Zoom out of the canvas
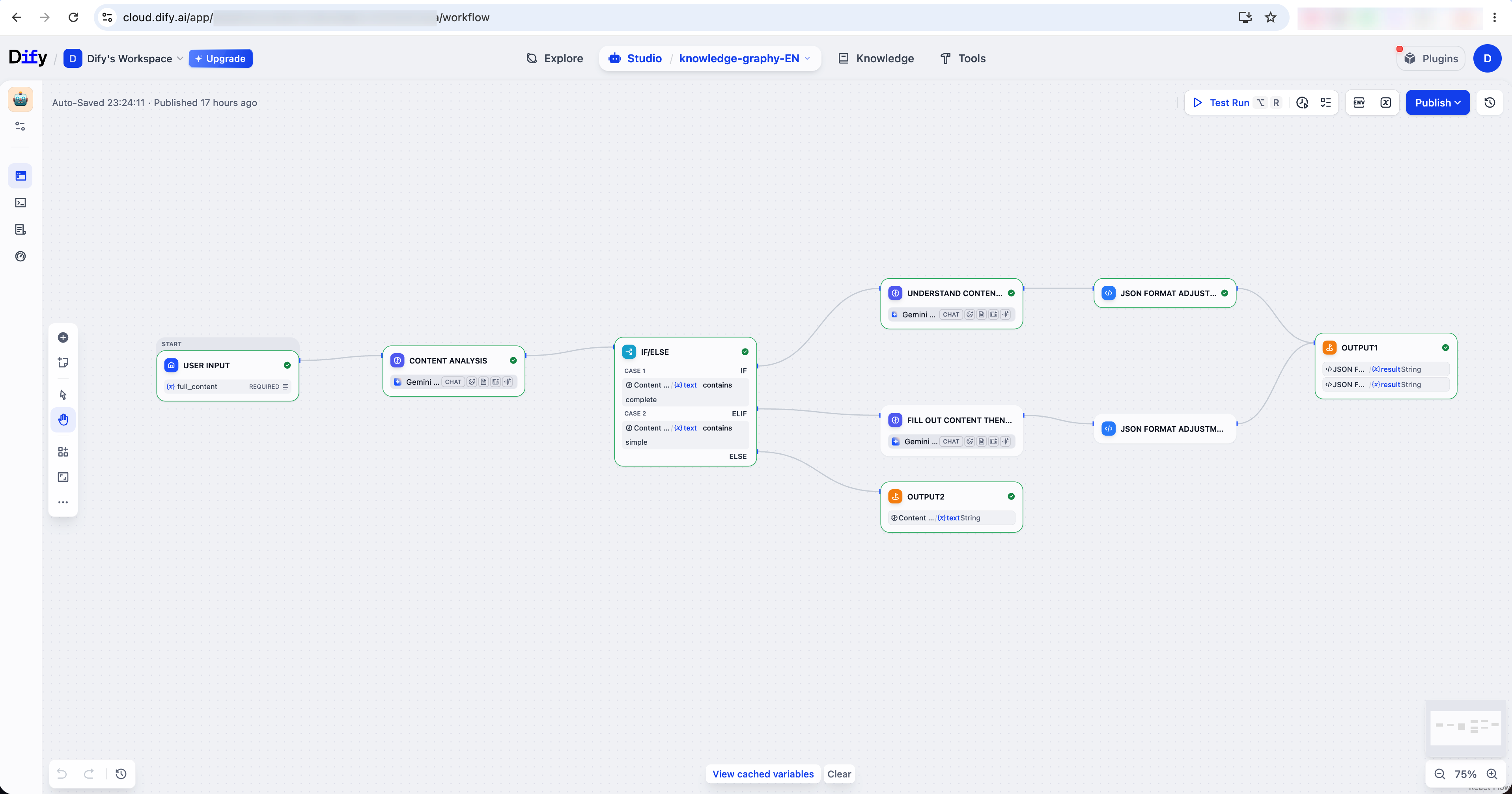The width and height of the screenshot is (1512, 794). click(x=1440, y=774)
